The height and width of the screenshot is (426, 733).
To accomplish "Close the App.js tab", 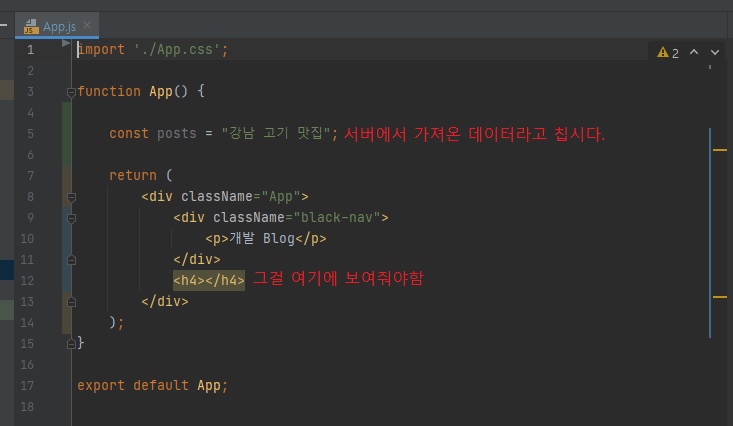I will (87, 25).
